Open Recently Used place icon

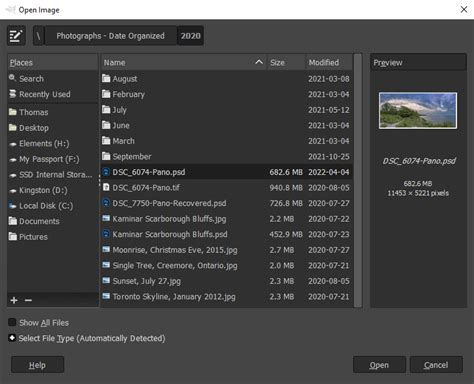click(13, 94)
